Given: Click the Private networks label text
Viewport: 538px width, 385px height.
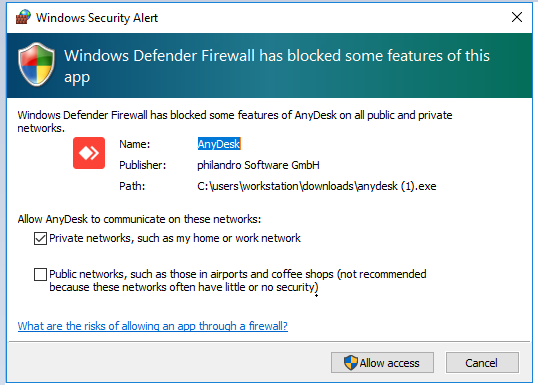Looking at the screenshot, I should tap(175, 238).
